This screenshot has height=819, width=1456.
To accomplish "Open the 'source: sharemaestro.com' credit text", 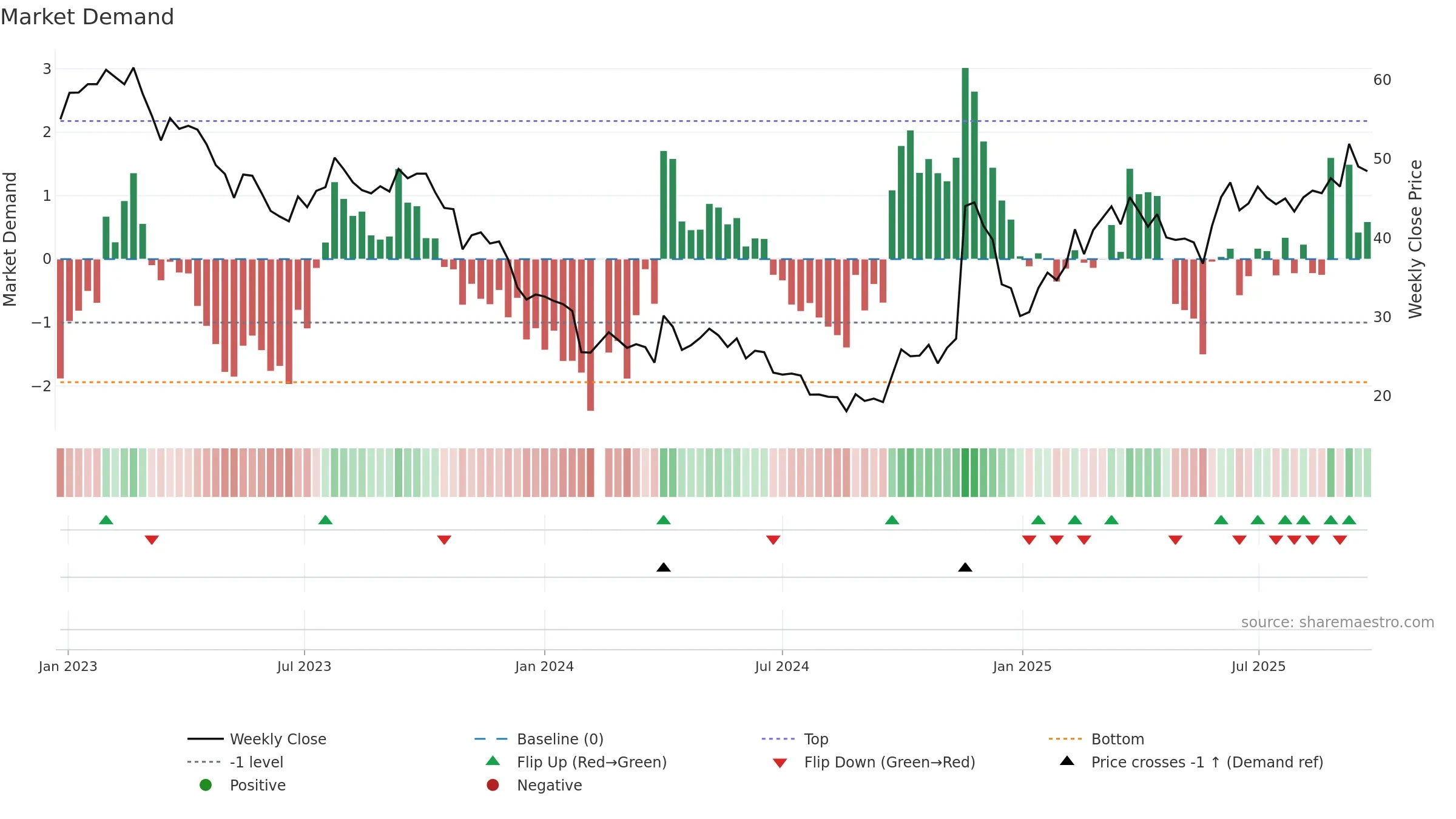I will [x=1338, y=622].
